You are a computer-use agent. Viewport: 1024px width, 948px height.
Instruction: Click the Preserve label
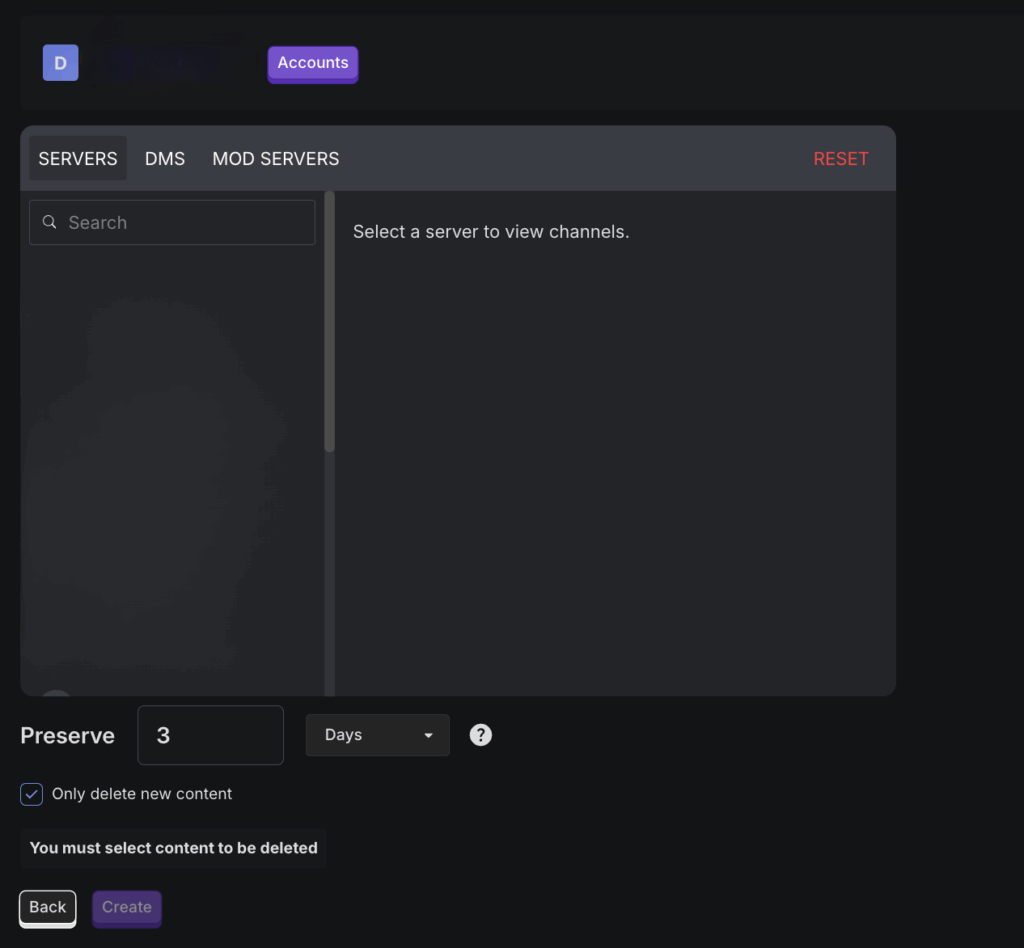[67, 735]
